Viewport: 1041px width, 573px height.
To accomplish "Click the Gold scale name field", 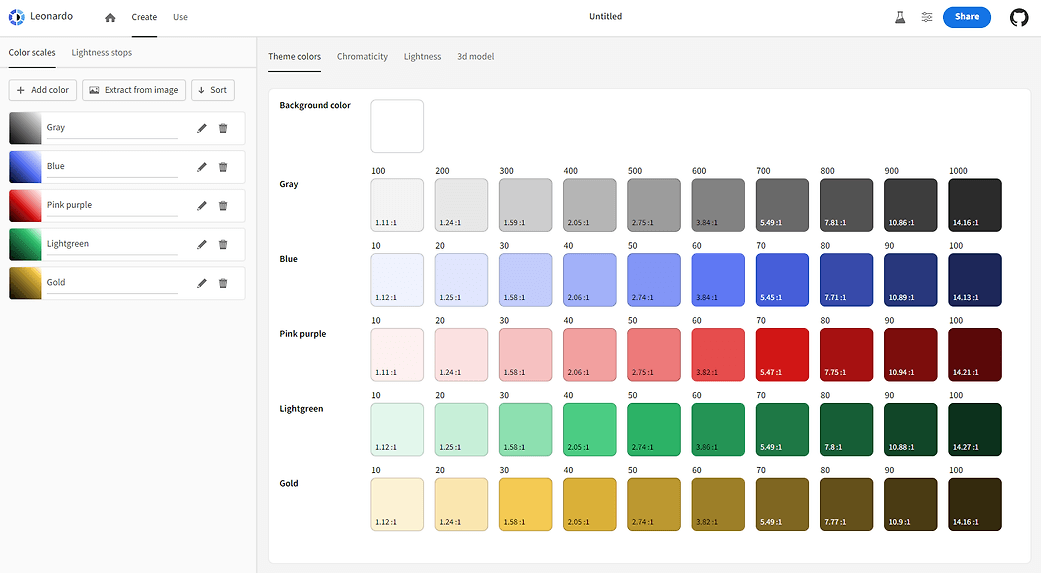I will point(112,283).
